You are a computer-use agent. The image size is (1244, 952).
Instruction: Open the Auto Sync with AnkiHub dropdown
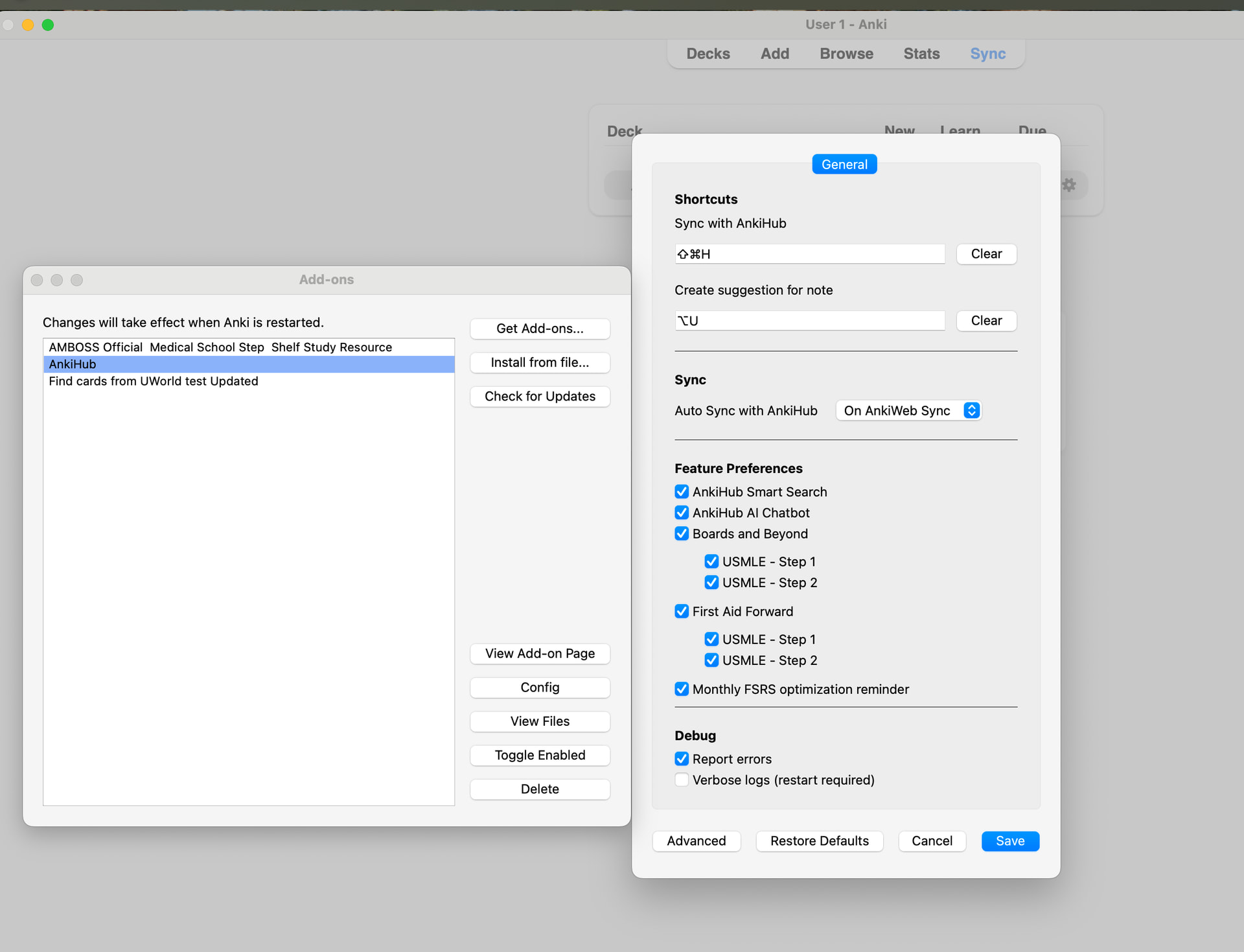(x=908, y=411)
